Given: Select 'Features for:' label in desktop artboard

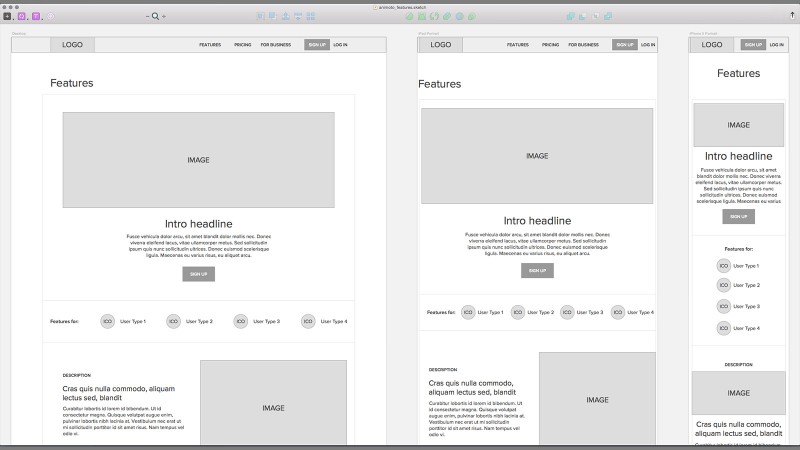Looking at the screenshot, I should [64, 321].
